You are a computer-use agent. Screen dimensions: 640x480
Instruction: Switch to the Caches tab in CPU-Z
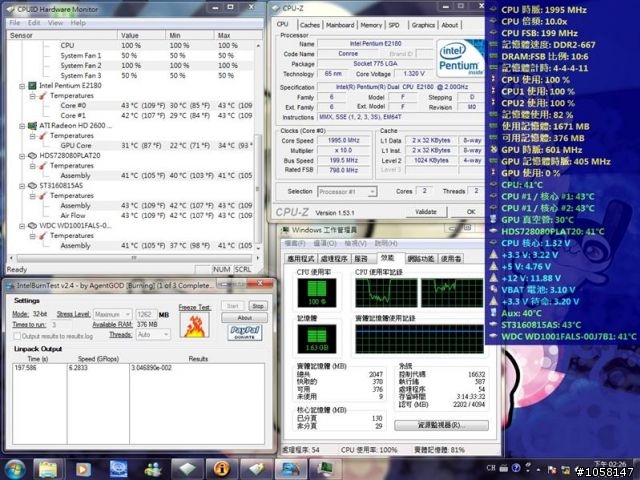(x=310, y=25)
